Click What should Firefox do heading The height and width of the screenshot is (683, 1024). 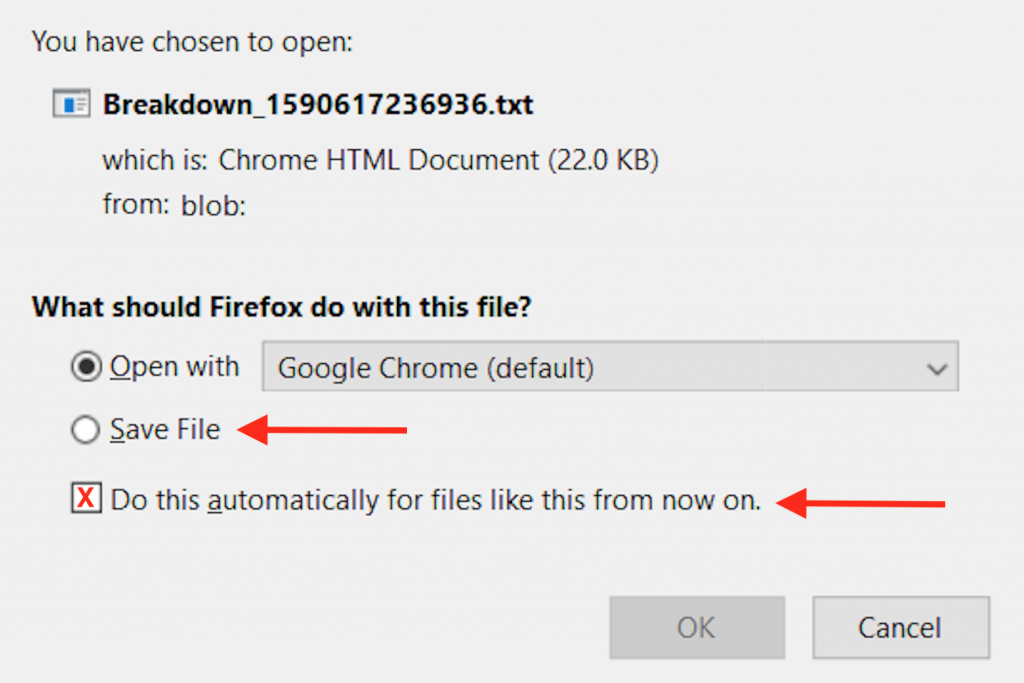(x=281, y=306)
